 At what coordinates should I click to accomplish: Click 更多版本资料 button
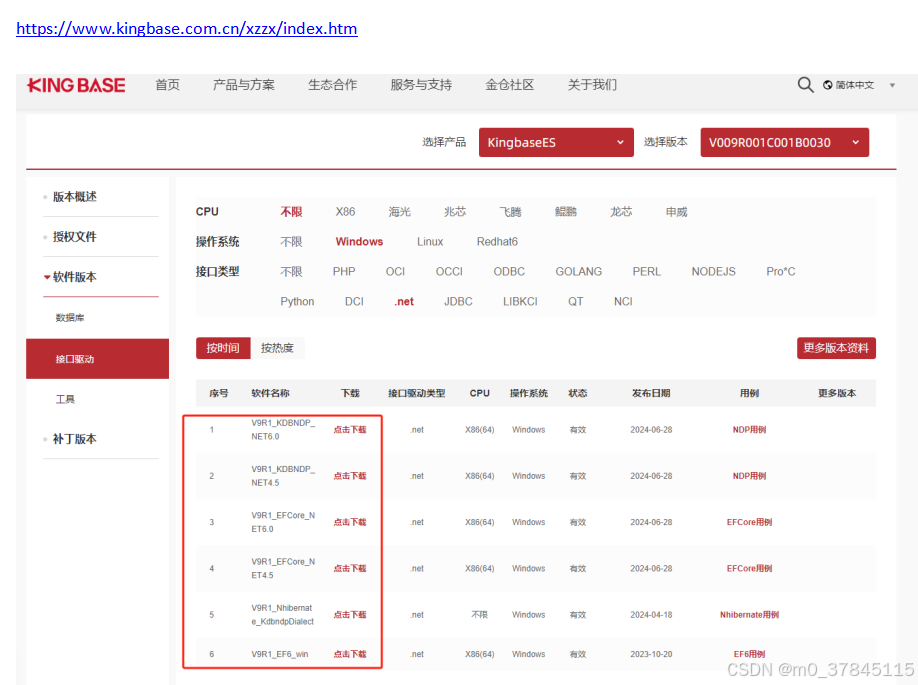pos(836,348)
